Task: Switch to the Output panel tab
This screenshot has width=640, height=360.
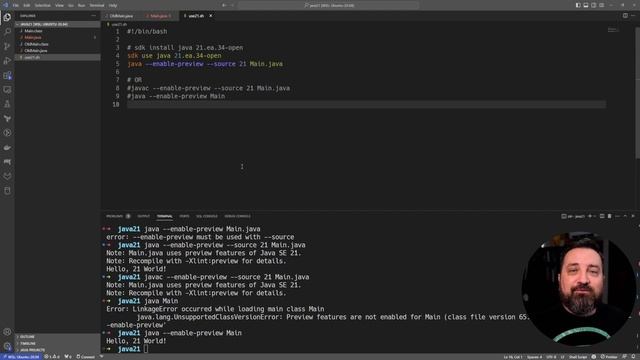Action: point(144,216)
